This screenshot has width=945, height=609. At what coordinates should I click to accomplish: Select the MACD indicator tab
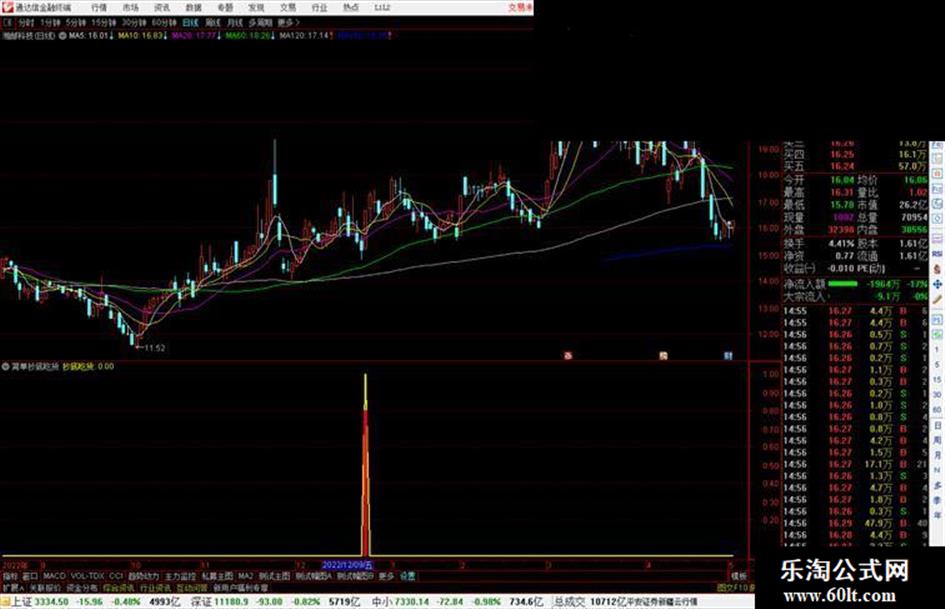click(x=54, y=576)
